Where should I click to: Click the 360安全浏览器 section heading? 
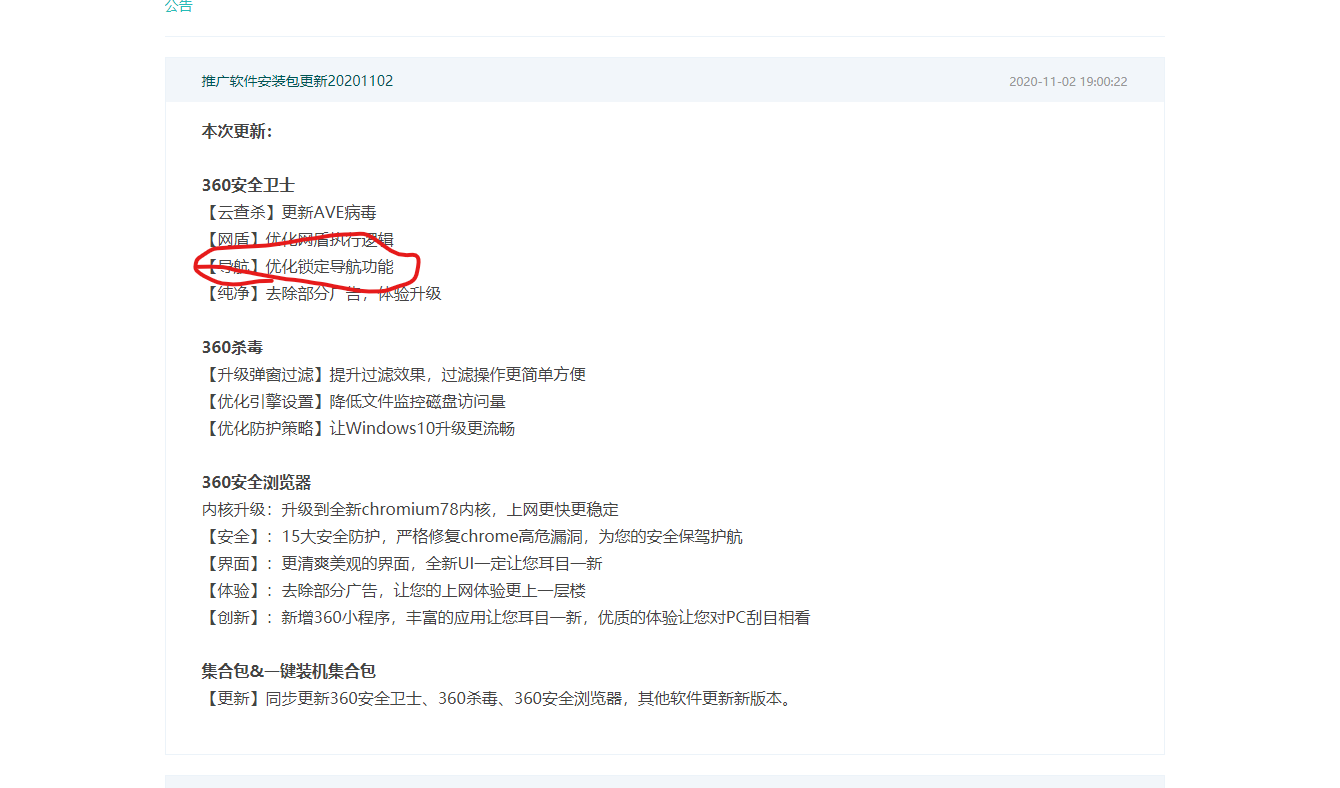click(x=256, y=483)
